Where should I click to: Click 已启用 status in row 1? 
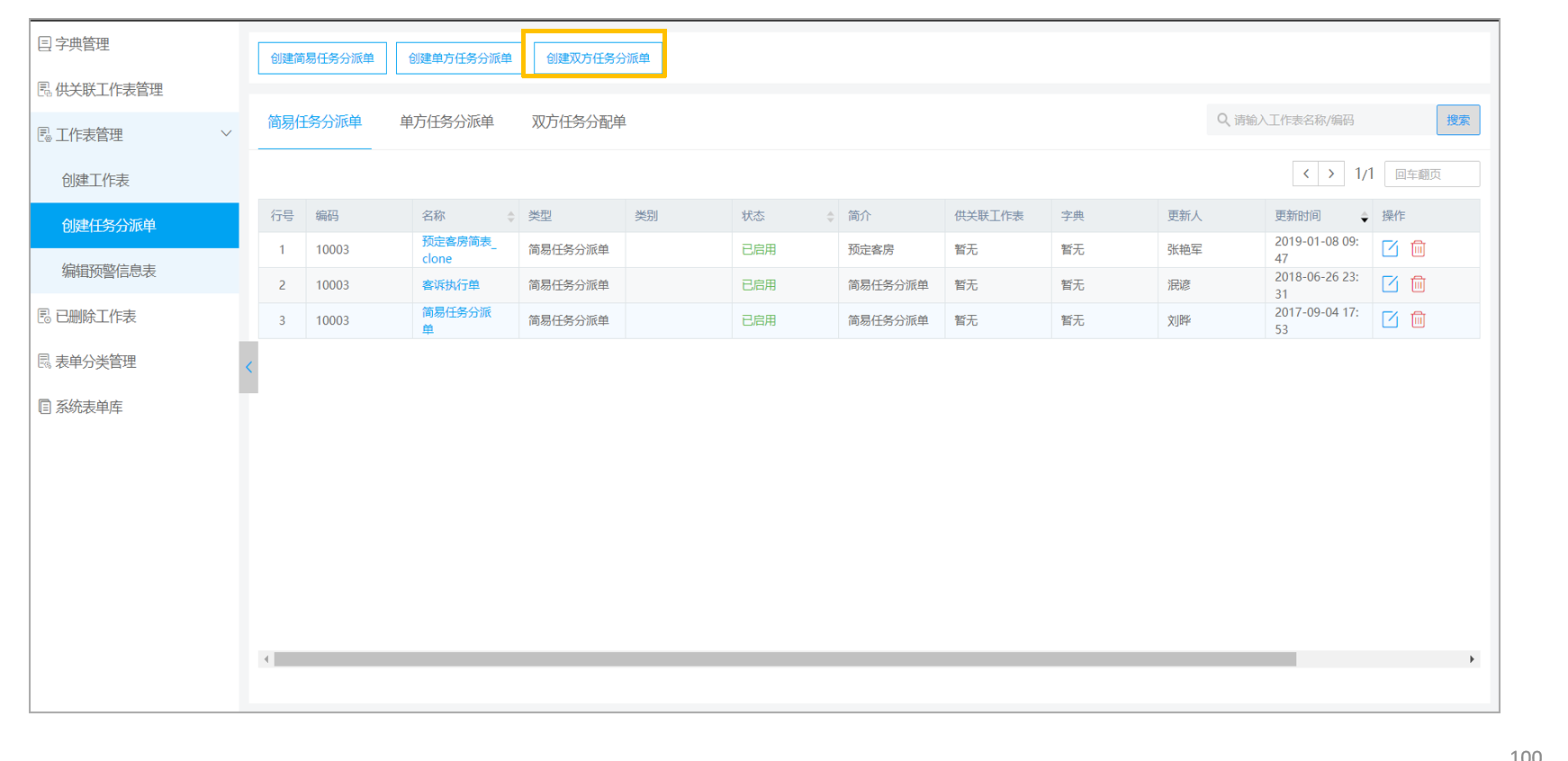[x=759, y=249]
